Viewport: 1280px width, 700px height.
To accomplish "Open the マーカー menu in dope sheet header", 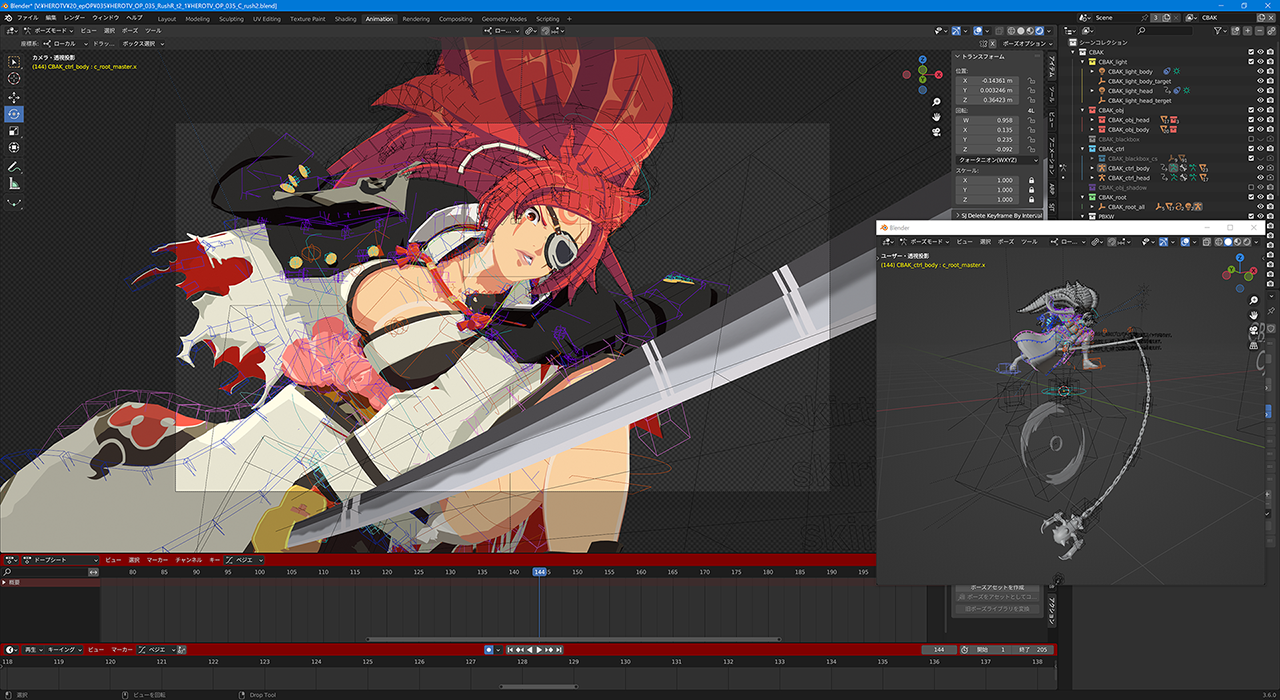I will (157, 560).
